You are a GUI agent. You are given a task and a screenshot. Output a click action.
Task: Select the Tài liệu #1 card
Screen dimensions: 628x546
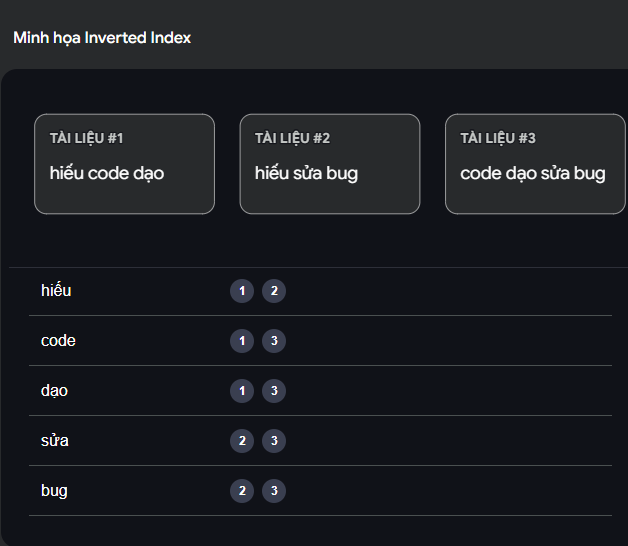pos(124,164)
